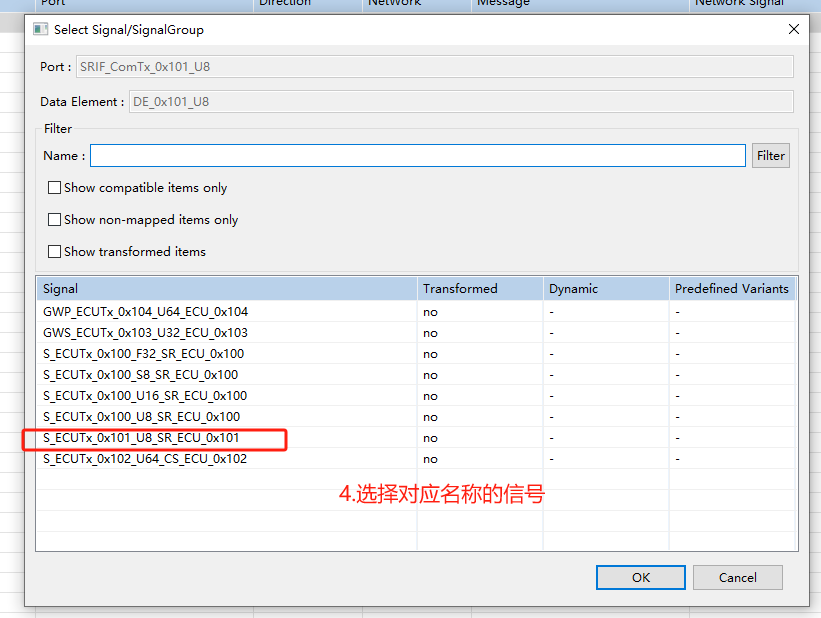Select signal S_ECUTx_0x102_U64_CS_ECU_0x102

(145, 460)
